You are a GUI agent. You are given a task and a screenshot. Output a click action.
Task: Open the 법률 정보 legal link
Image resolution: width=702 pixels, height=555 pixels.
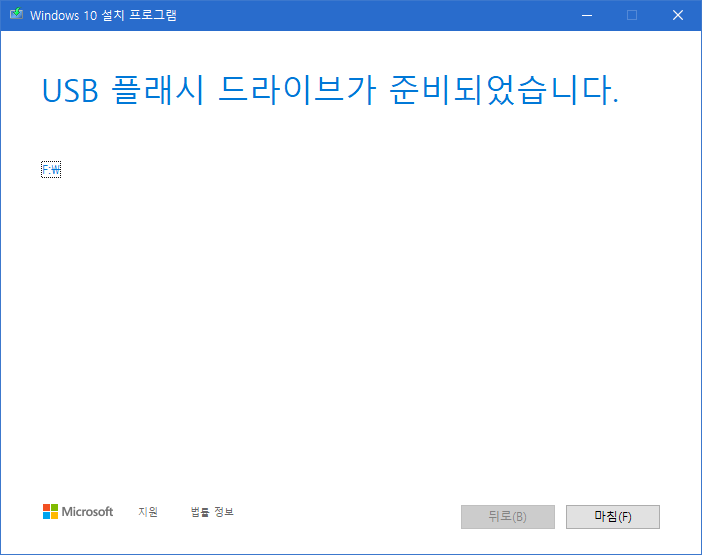212,512
